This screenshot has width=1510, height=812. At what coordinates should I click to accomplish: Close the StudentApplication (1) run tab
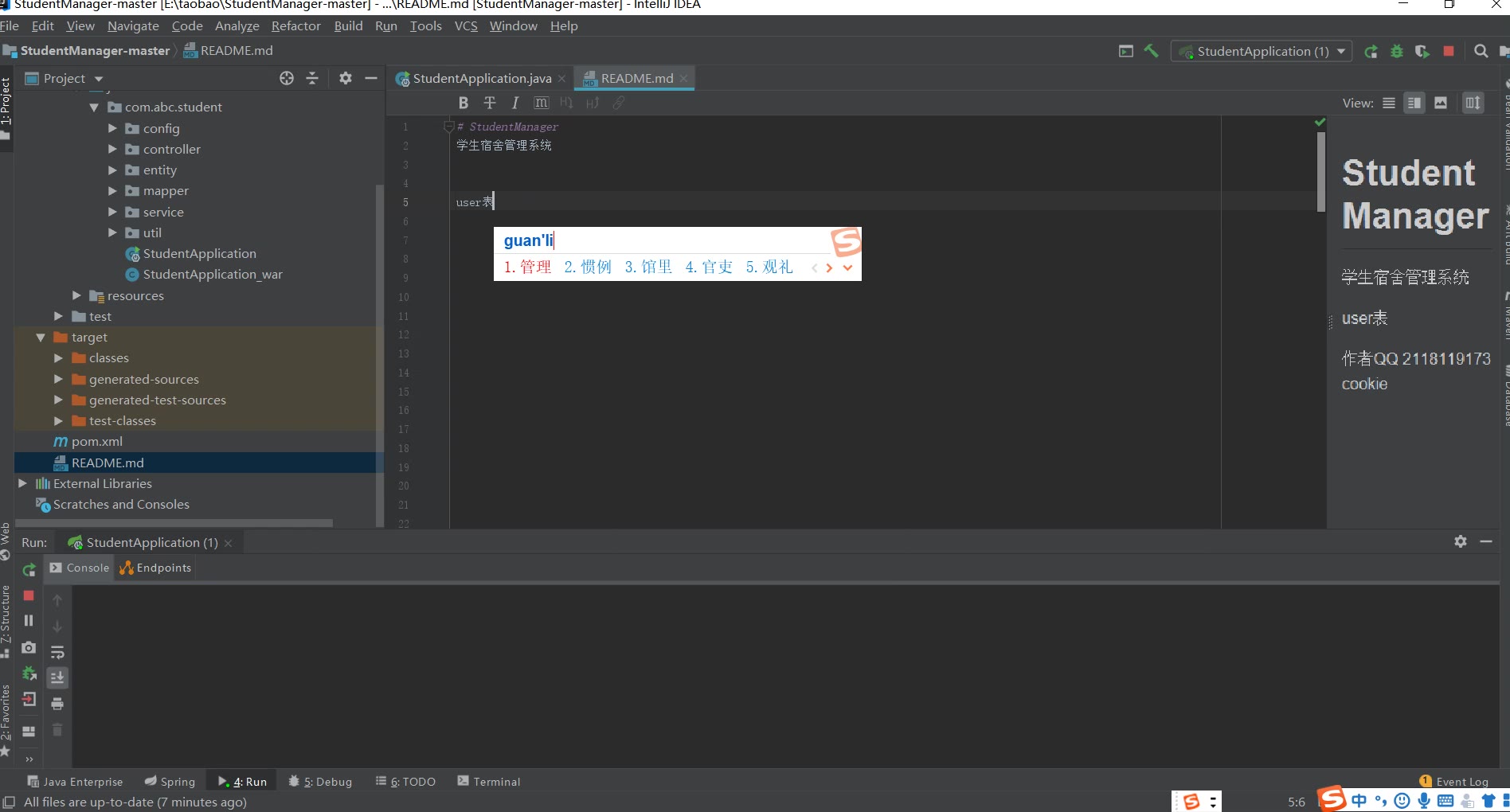click(x=228, y=543)
